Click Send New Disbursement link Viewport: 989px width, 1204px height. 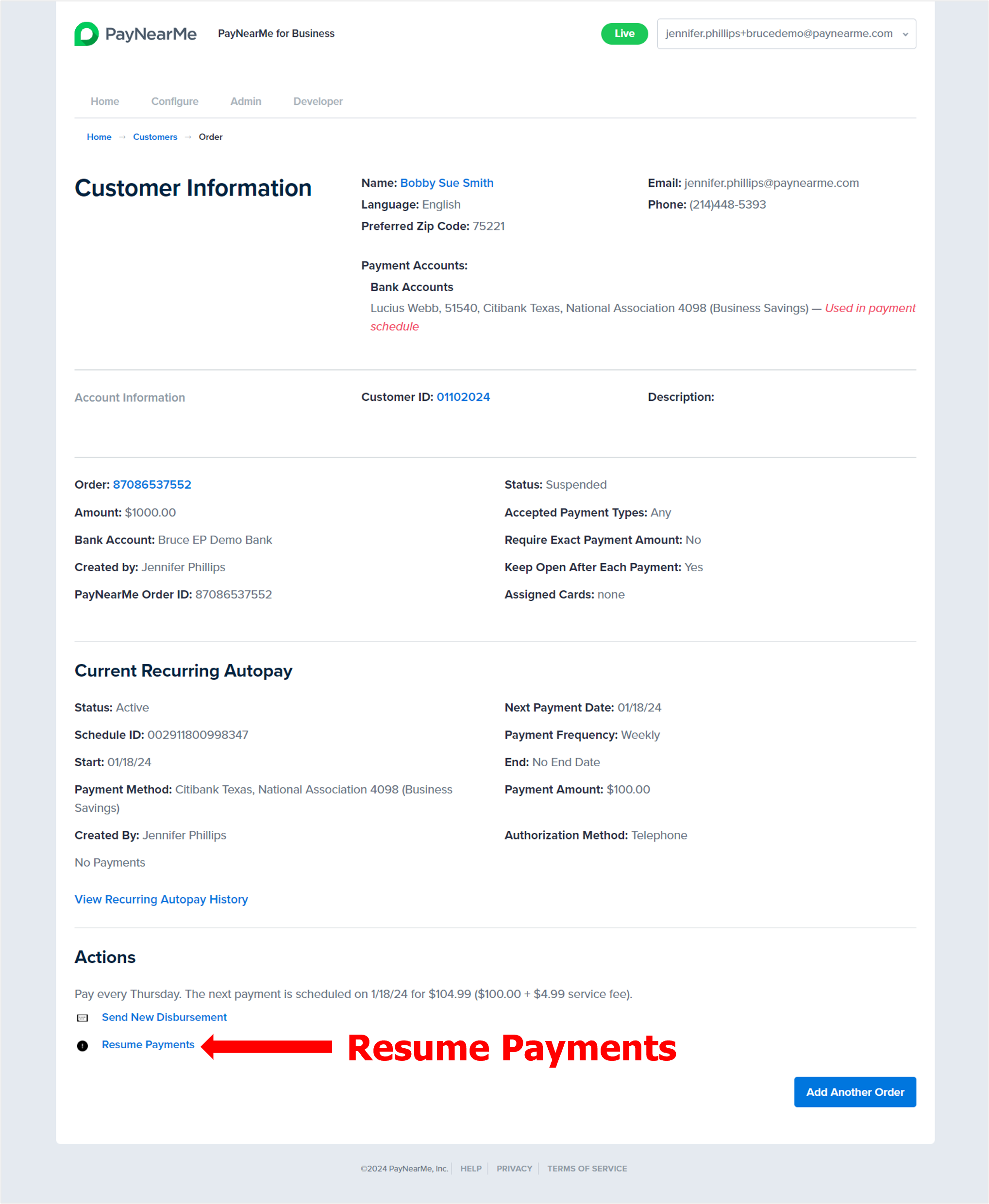pyautogui.click(x=164, y=1017)
